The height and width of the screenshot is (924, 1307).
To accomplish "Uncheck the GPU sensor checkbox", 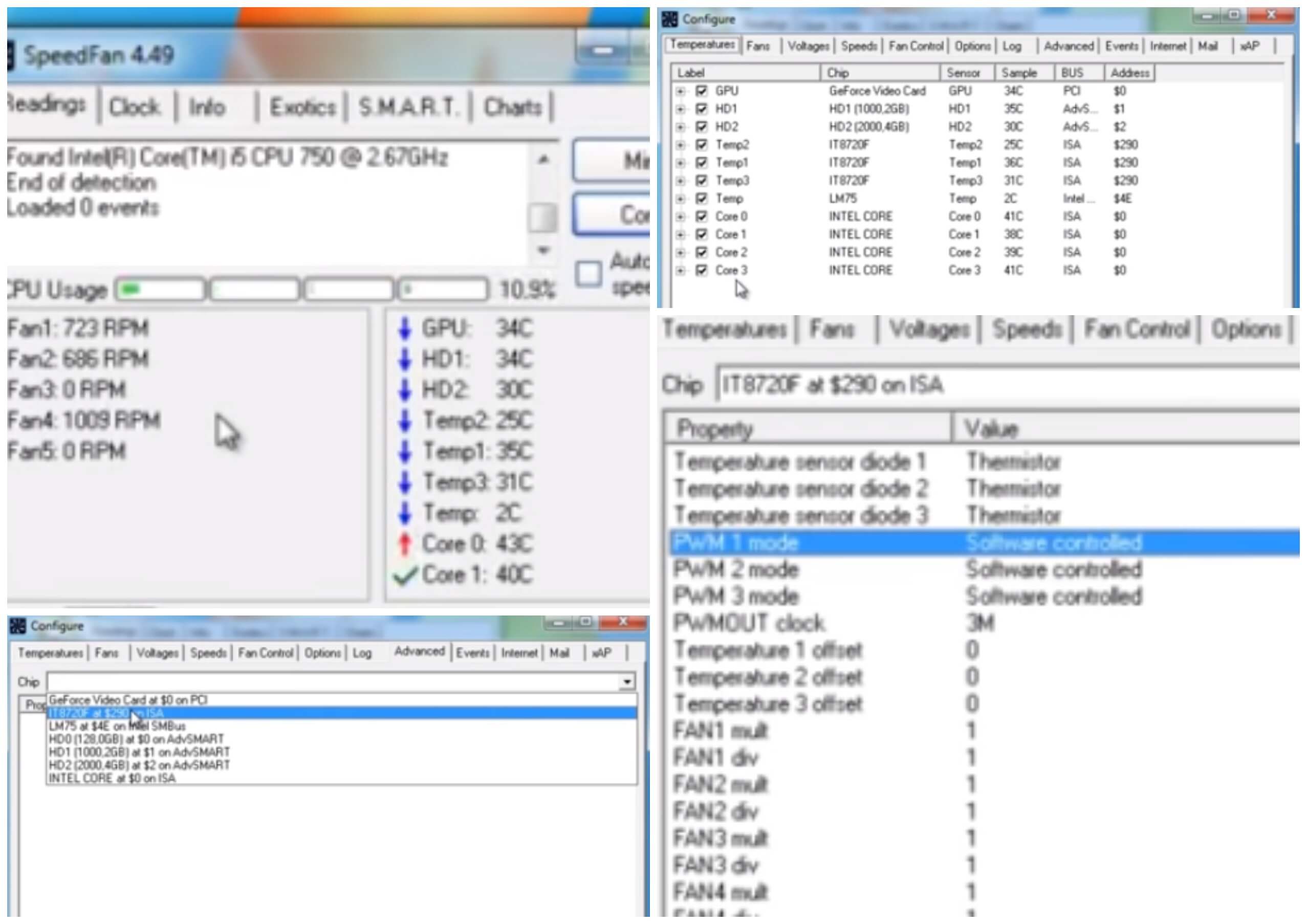I will click(x=701, y=91).
